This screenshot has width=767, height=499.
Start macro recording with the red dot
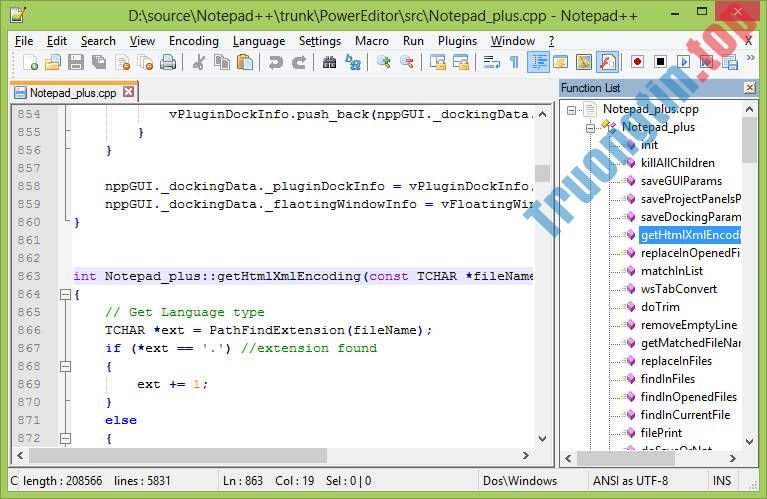pyautogui.click(x=637, y=62)
